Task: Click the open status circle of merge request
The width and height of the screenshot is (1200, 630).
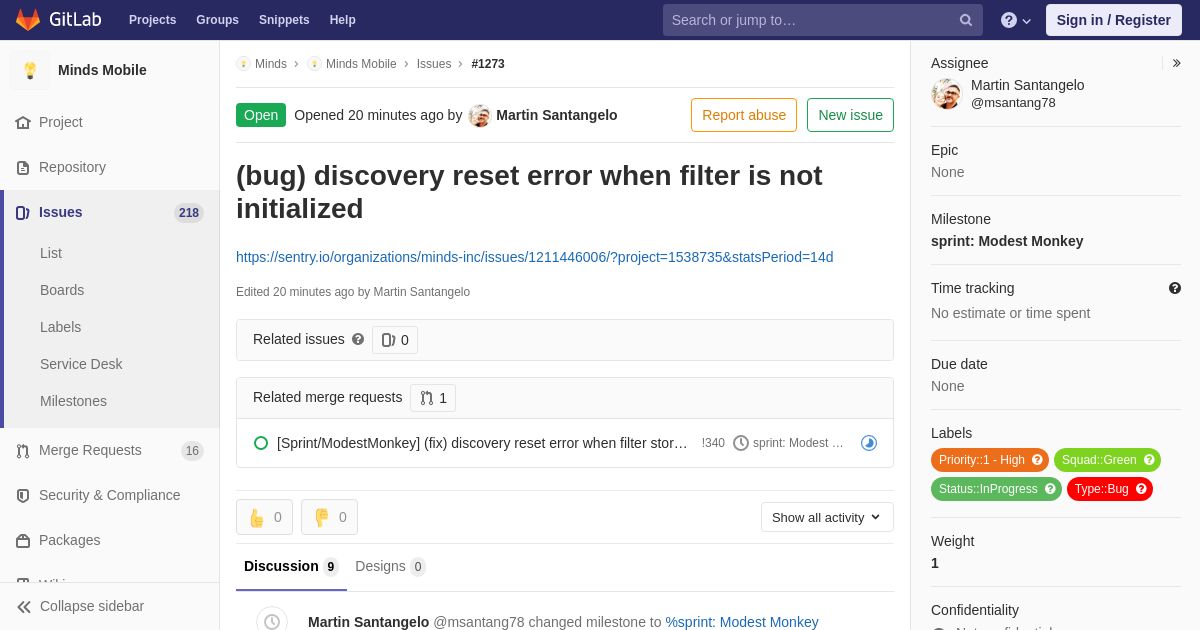Action: point(261,443)
